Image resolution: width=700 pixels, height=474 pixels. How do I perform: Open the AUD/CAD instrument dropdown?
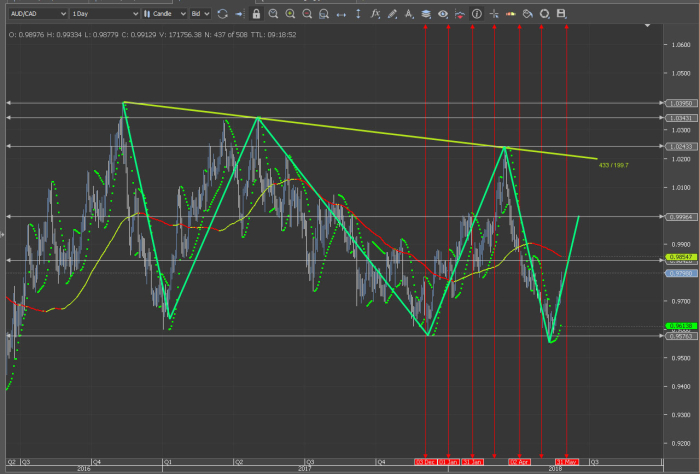[38, 14]
